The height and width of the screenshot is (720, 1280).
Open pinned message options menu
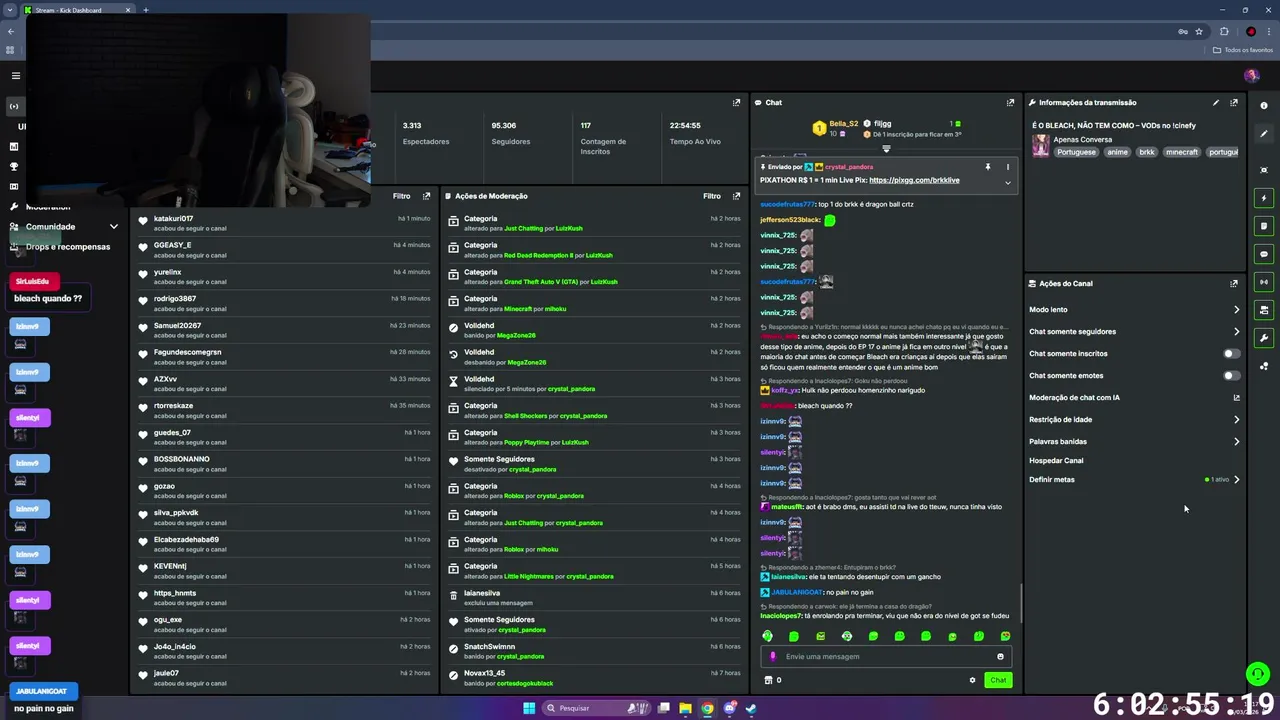coord(1008,167)
